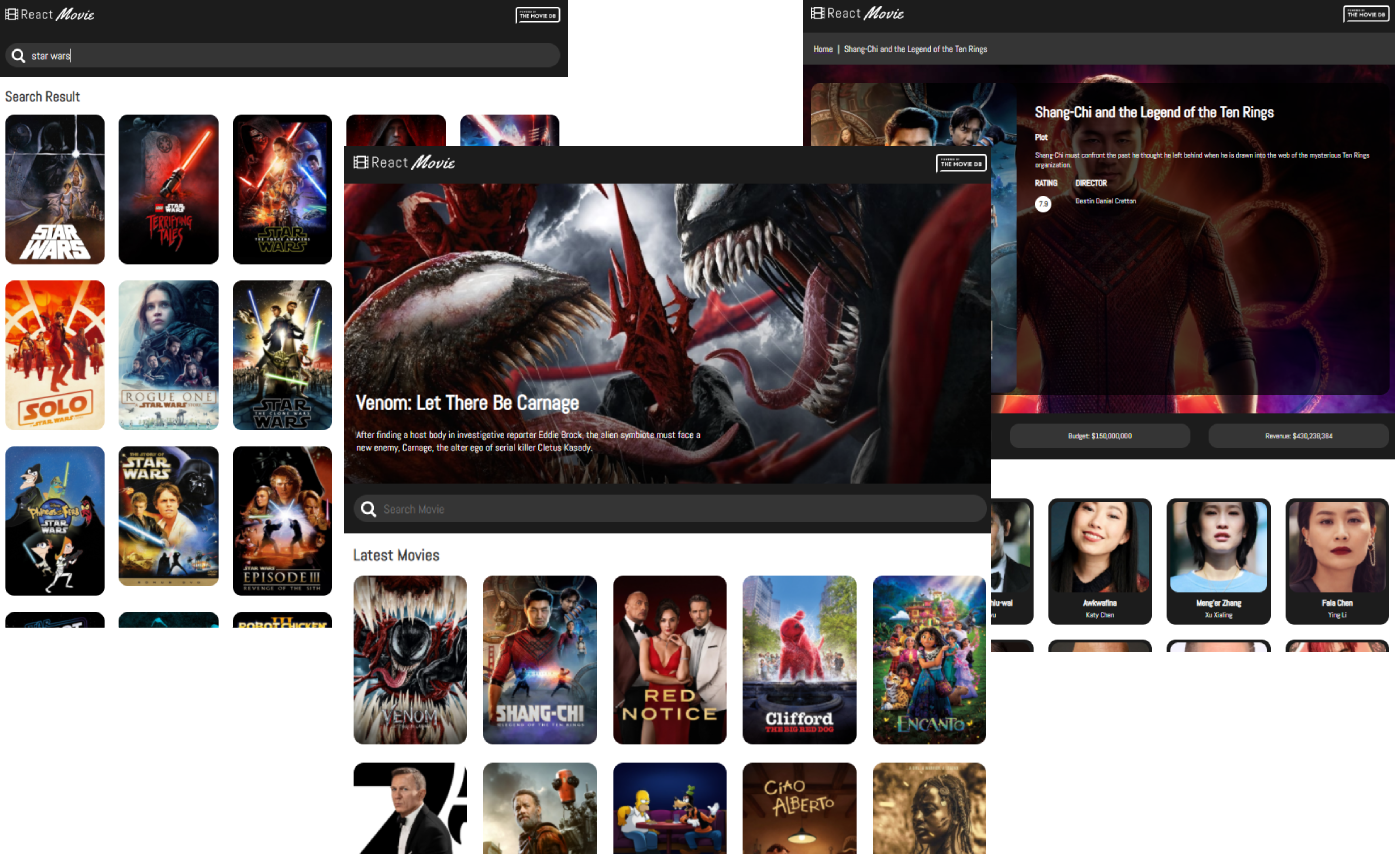Click the magnifier icon beside 'Search Movie'
The width and height of the screenshot is (1395, 854).
pos(369,509)
